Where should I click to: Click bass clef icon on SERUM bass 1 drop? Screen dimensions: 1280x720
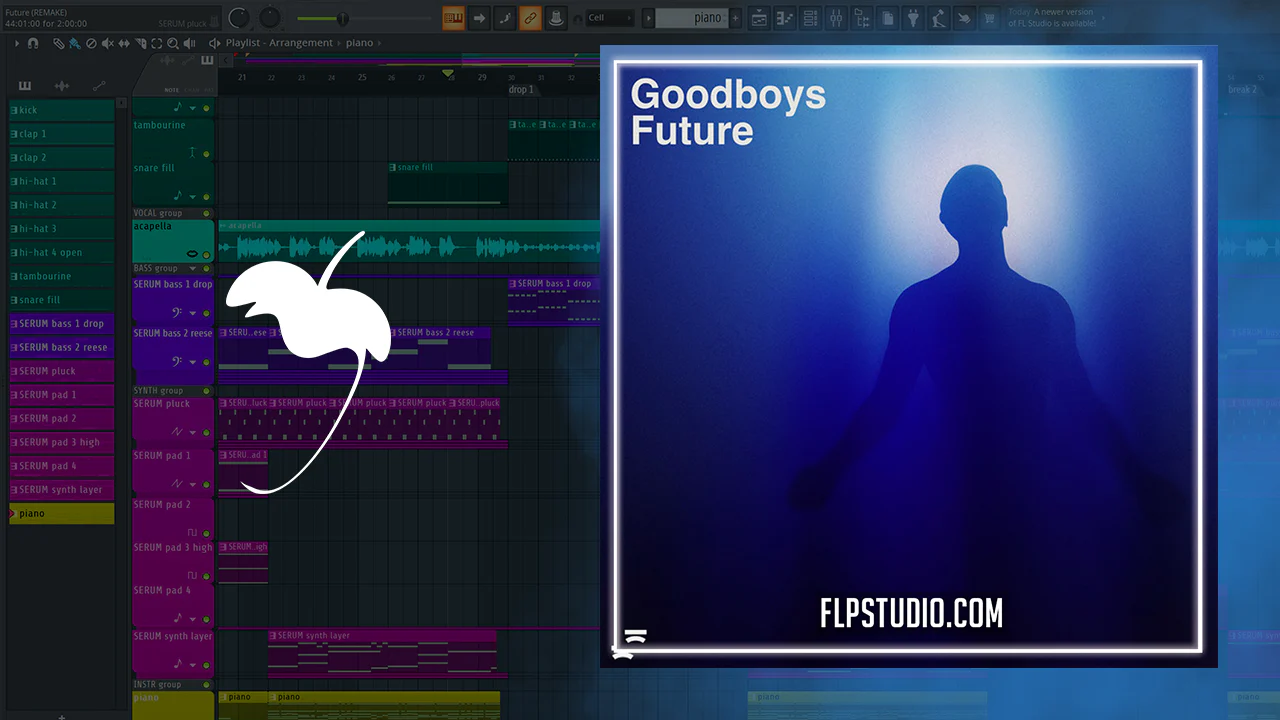tap(178, 312)
